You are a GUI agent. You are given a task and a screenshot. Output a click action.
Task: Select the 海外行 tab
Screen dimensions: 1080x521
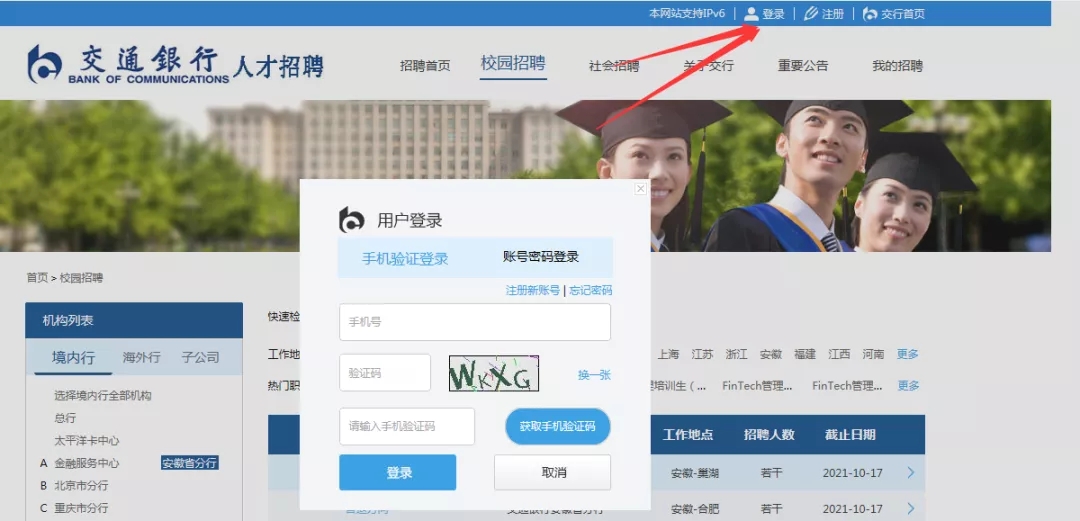(141, 357)
